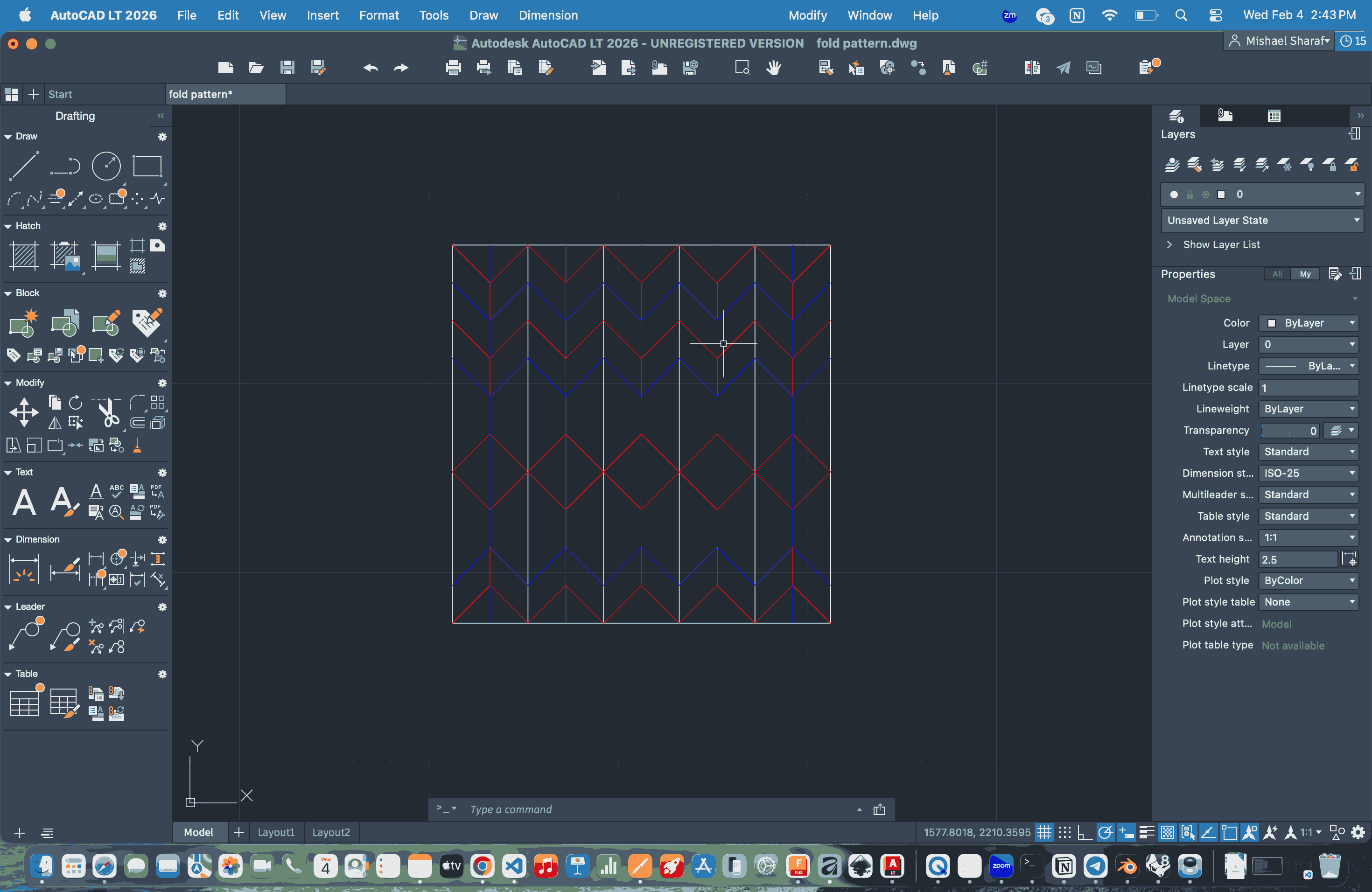Toggle ortho mode in status bar

tap(1085, 832)
